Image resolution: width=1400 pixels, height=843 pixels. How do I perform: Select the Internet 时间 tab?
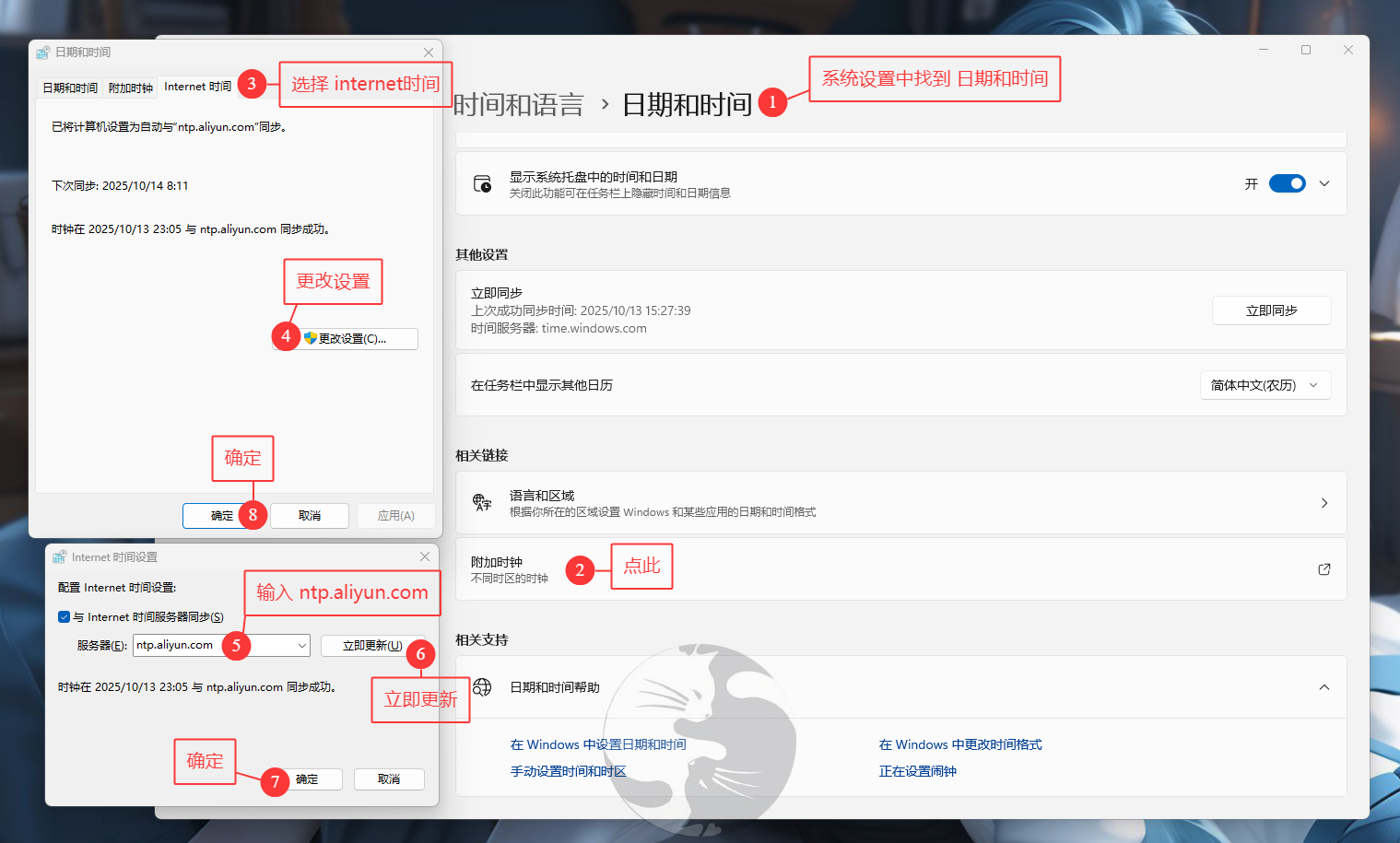click(x=196, y=87)
